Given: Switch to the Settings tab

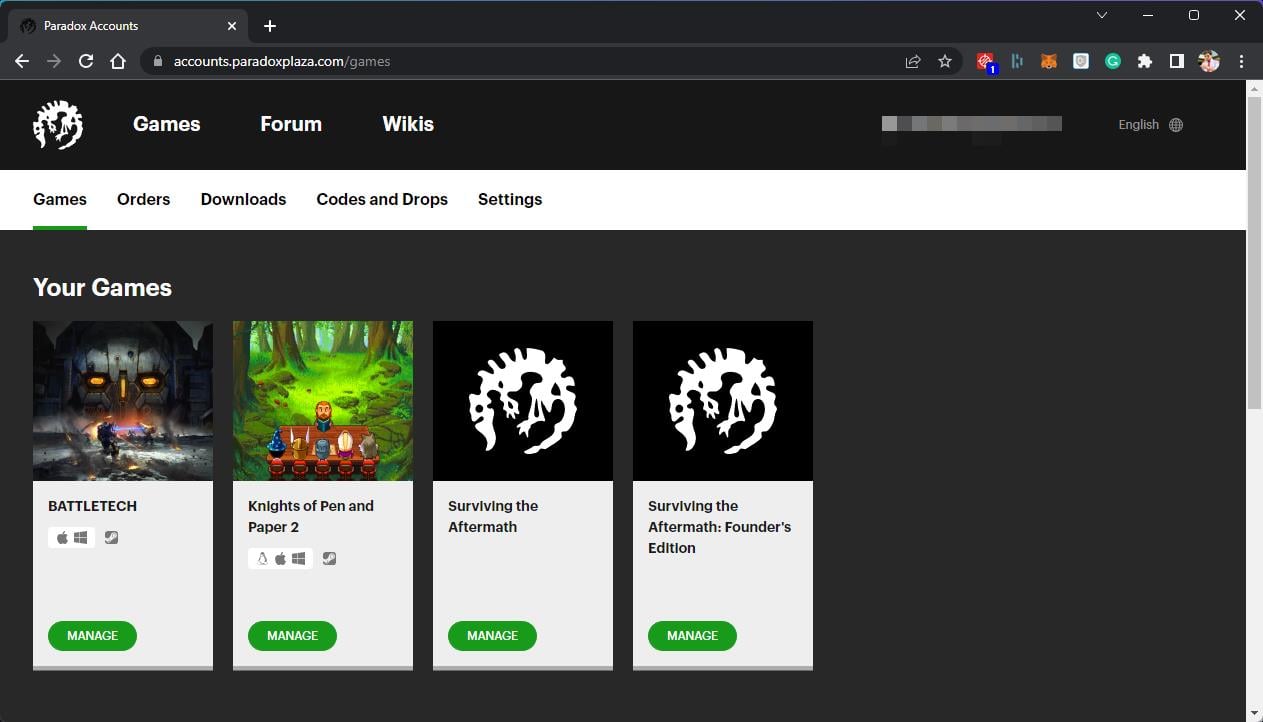Looking at the screenshot, I should (510, 199).
